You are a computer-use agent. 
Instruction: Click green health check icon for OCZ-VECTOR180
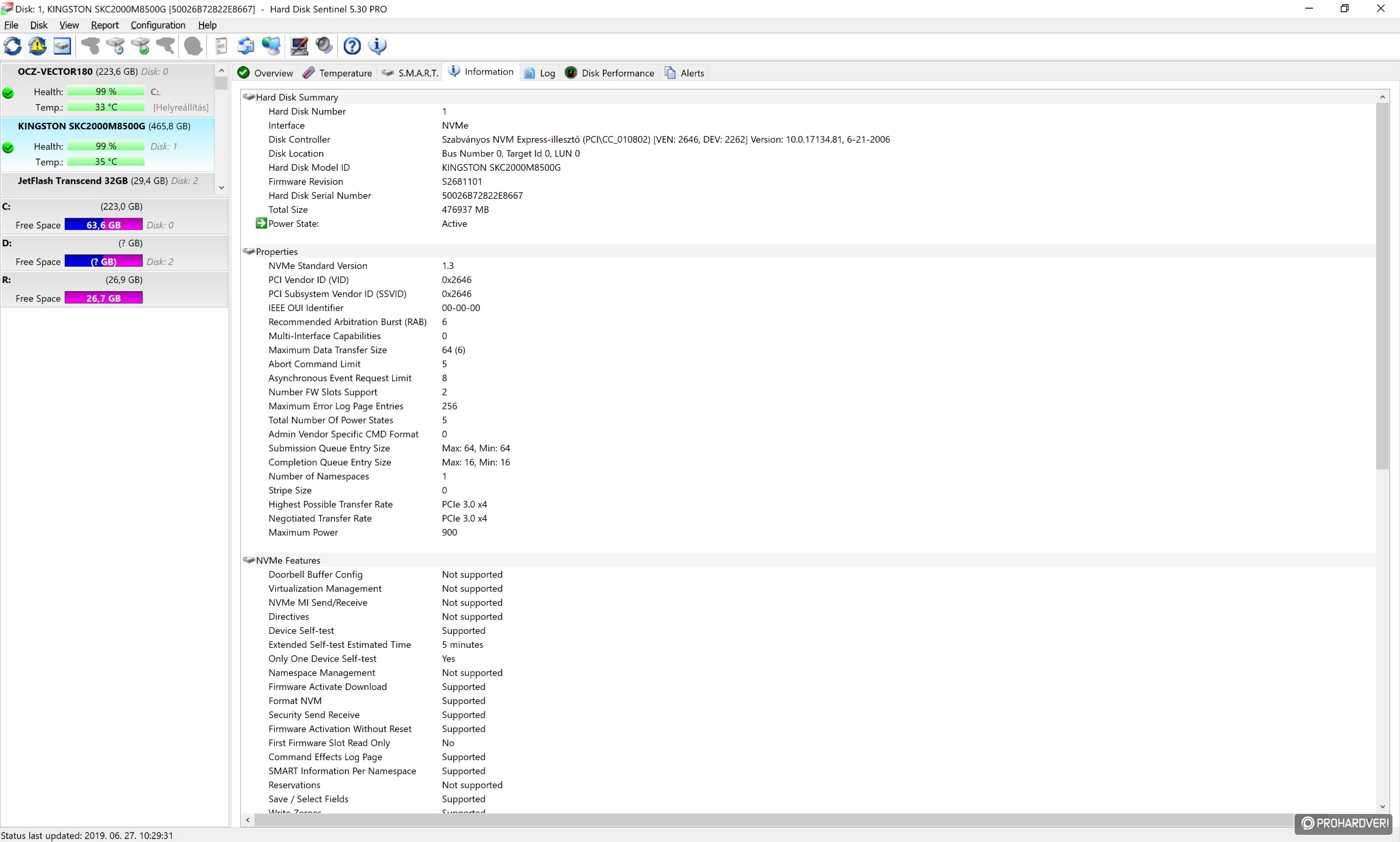click(x=8, y=92)
